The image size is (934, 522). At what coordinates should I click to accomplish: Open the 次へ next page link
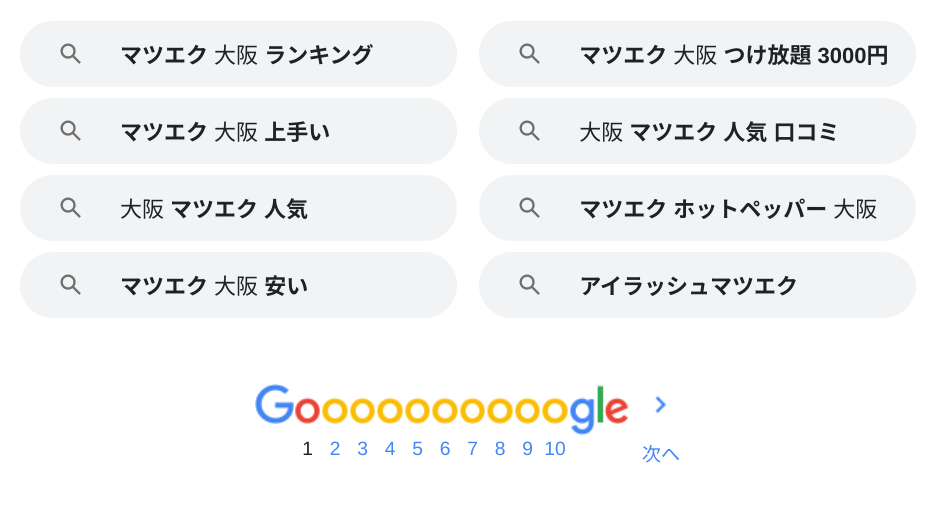tap(660, 453)
